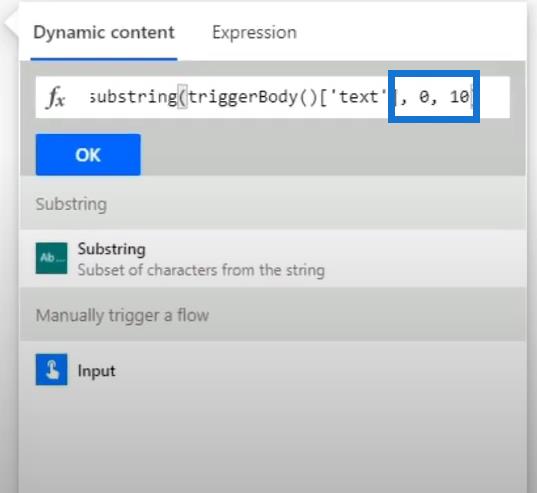Click the fx formula icon

click(x=55, y=97)
